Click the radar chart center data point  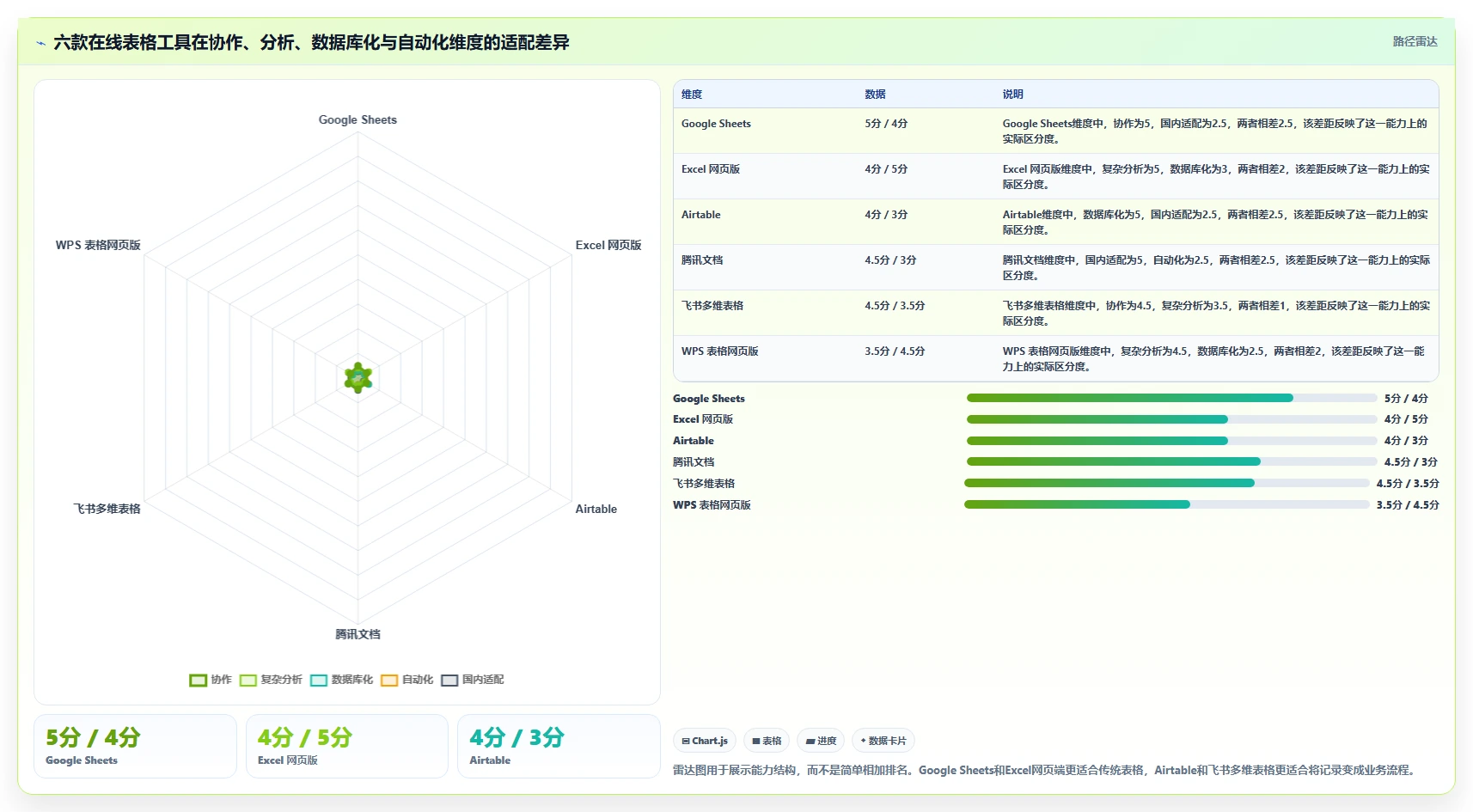pos(358,378)
